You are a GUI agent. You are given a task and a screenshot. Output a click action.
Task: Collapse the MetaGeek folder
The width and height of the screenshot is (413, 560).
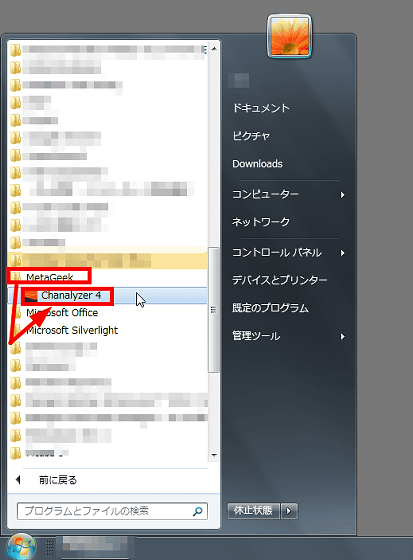pos(49,277)
